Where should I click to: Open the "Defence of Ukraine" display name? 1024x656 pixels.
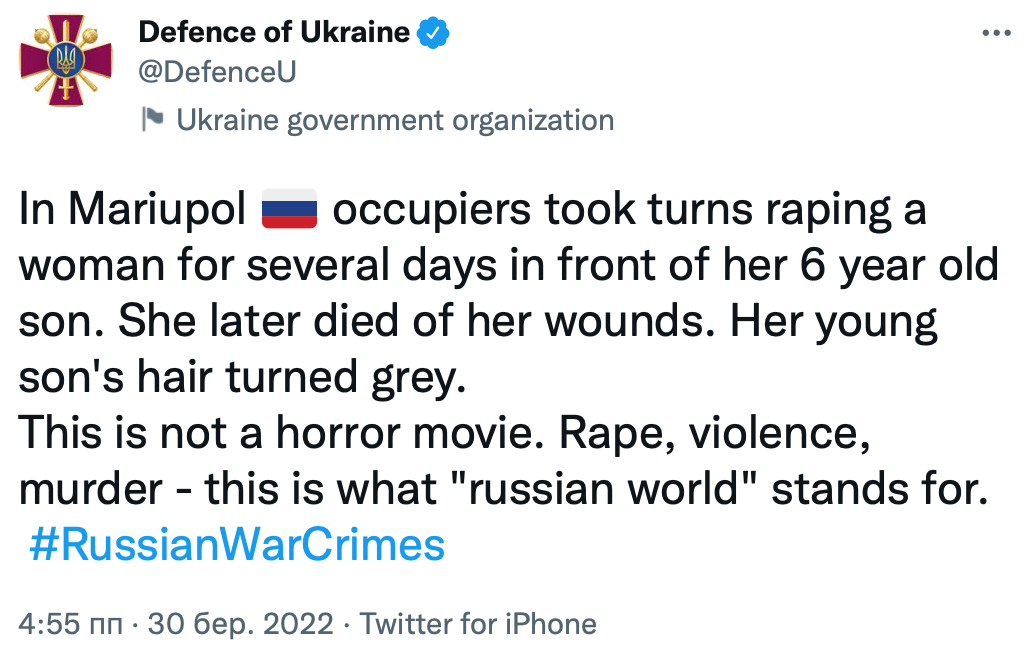[274, 33]
